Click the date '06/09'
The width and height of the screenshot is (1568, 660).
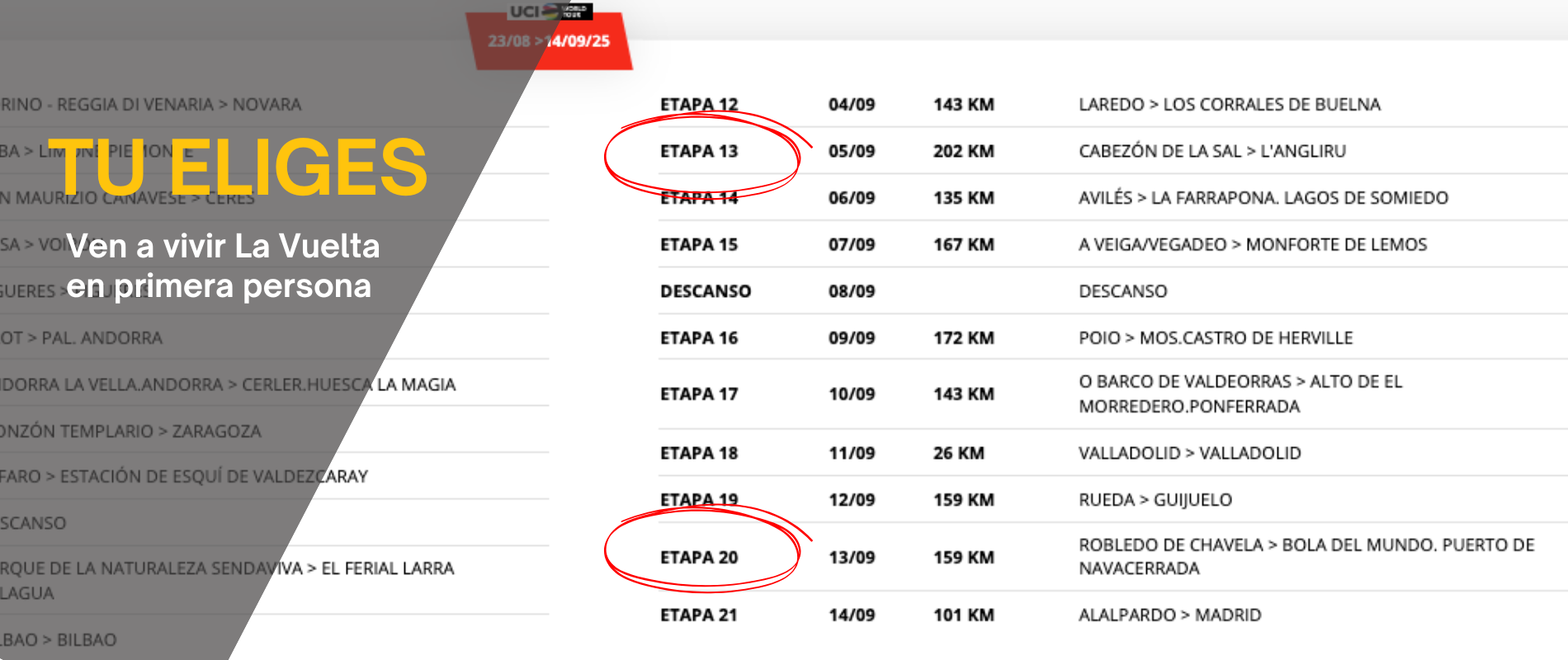pyautogui.click(x=852, y=198)
